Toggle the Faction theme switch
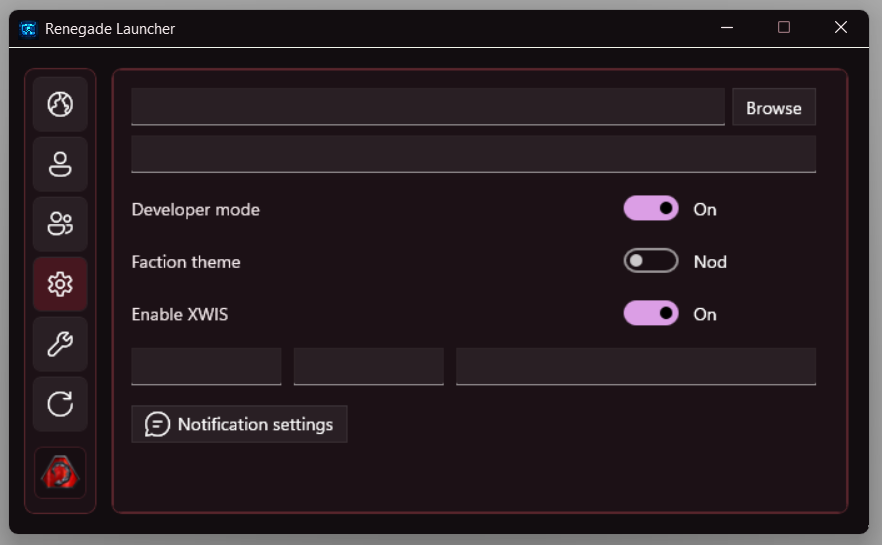 [x=651, y=261]
